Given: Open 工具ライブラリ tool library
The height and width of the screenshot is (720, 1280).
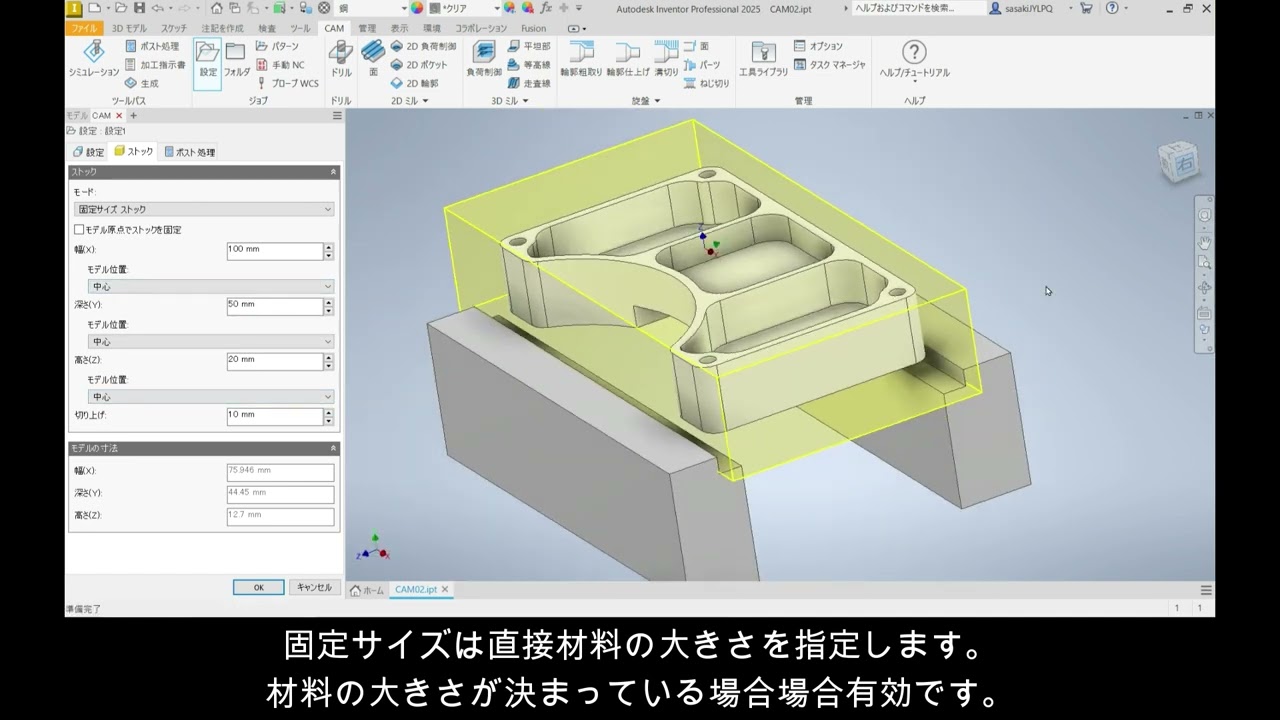Looking at the screenshot, I should (x=763, y=60).
